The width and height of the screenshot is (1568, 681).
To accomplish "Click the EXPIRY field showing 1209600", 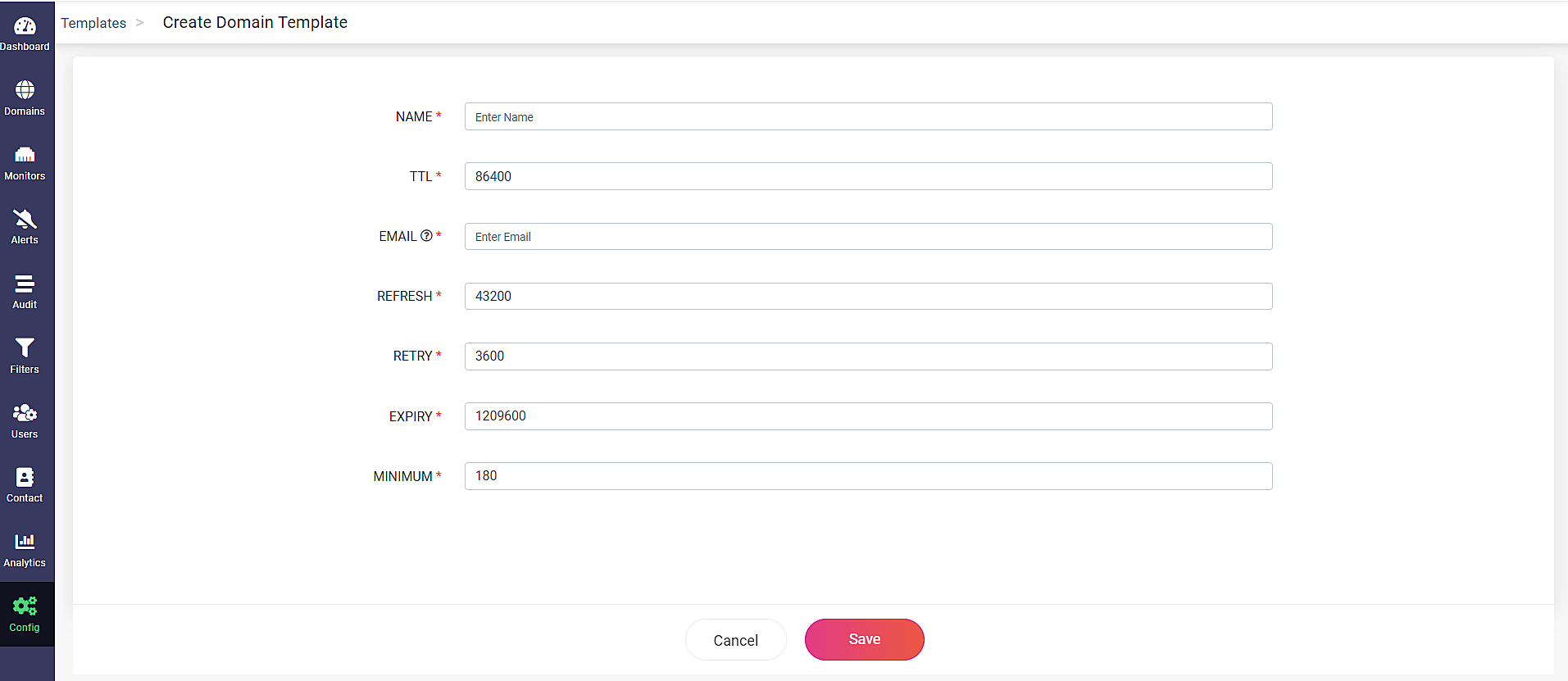I will coord(868,416).
